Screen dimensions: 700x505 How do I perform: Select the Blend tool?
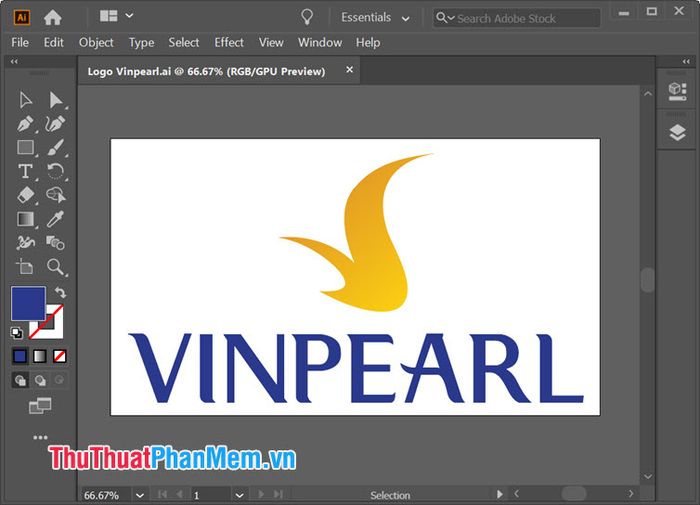[55, 243]
